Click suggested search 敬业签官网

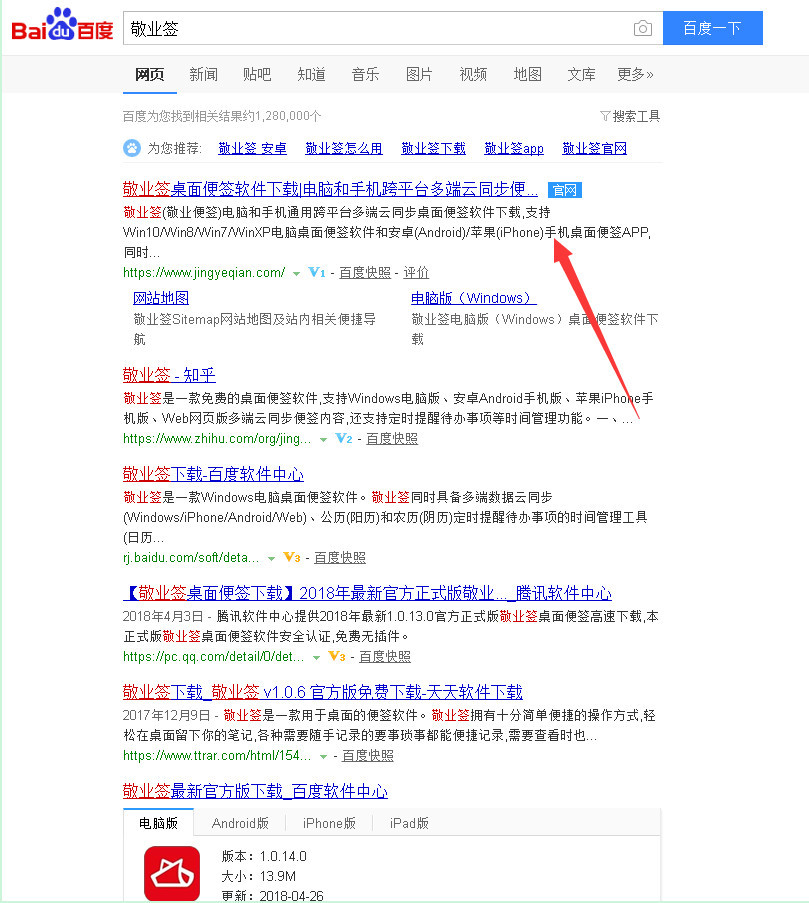click(x=595, y=148)
